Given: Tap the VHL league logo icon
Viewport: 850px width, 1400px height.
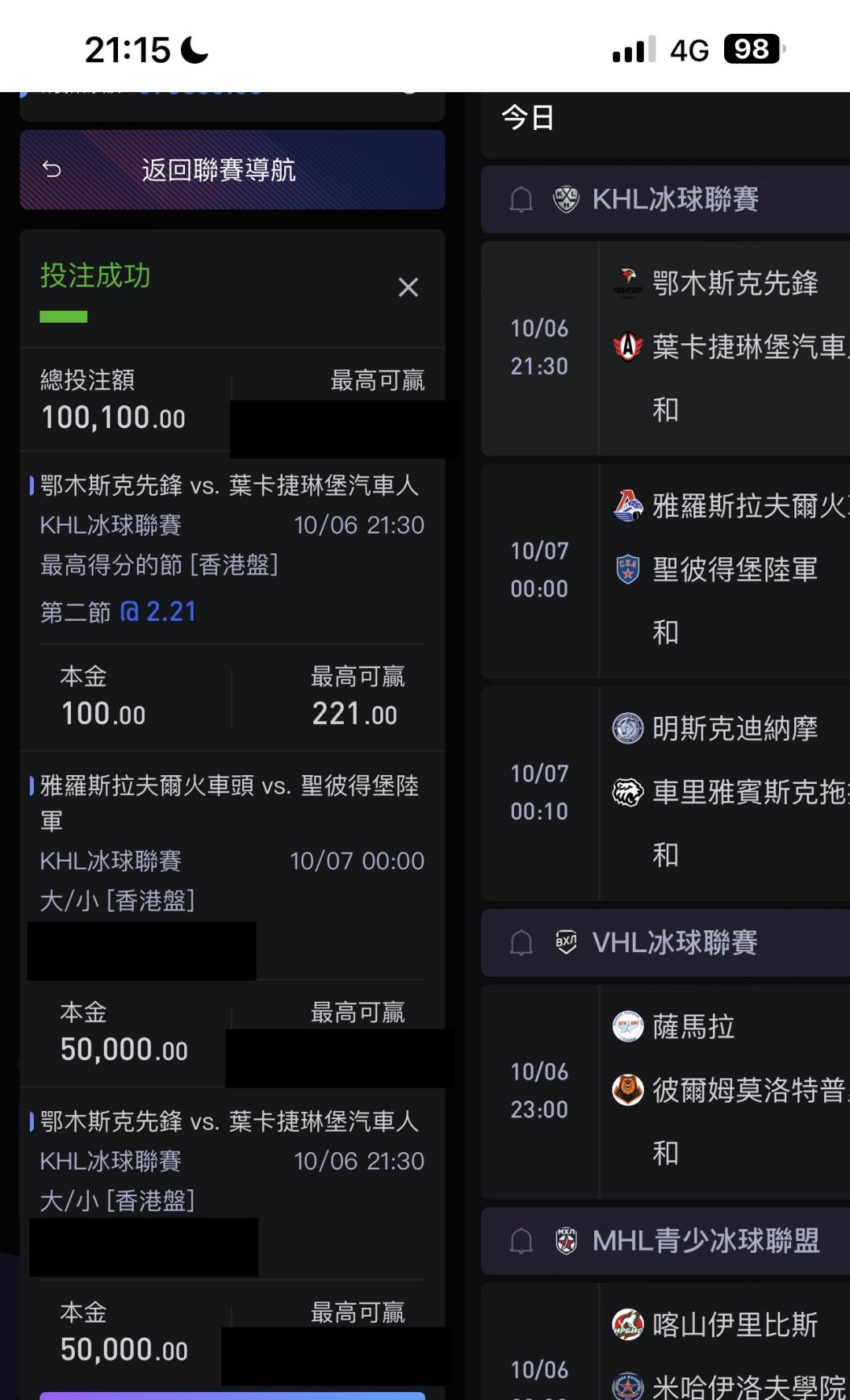Looking at the screenshot, I should [566, 943].
